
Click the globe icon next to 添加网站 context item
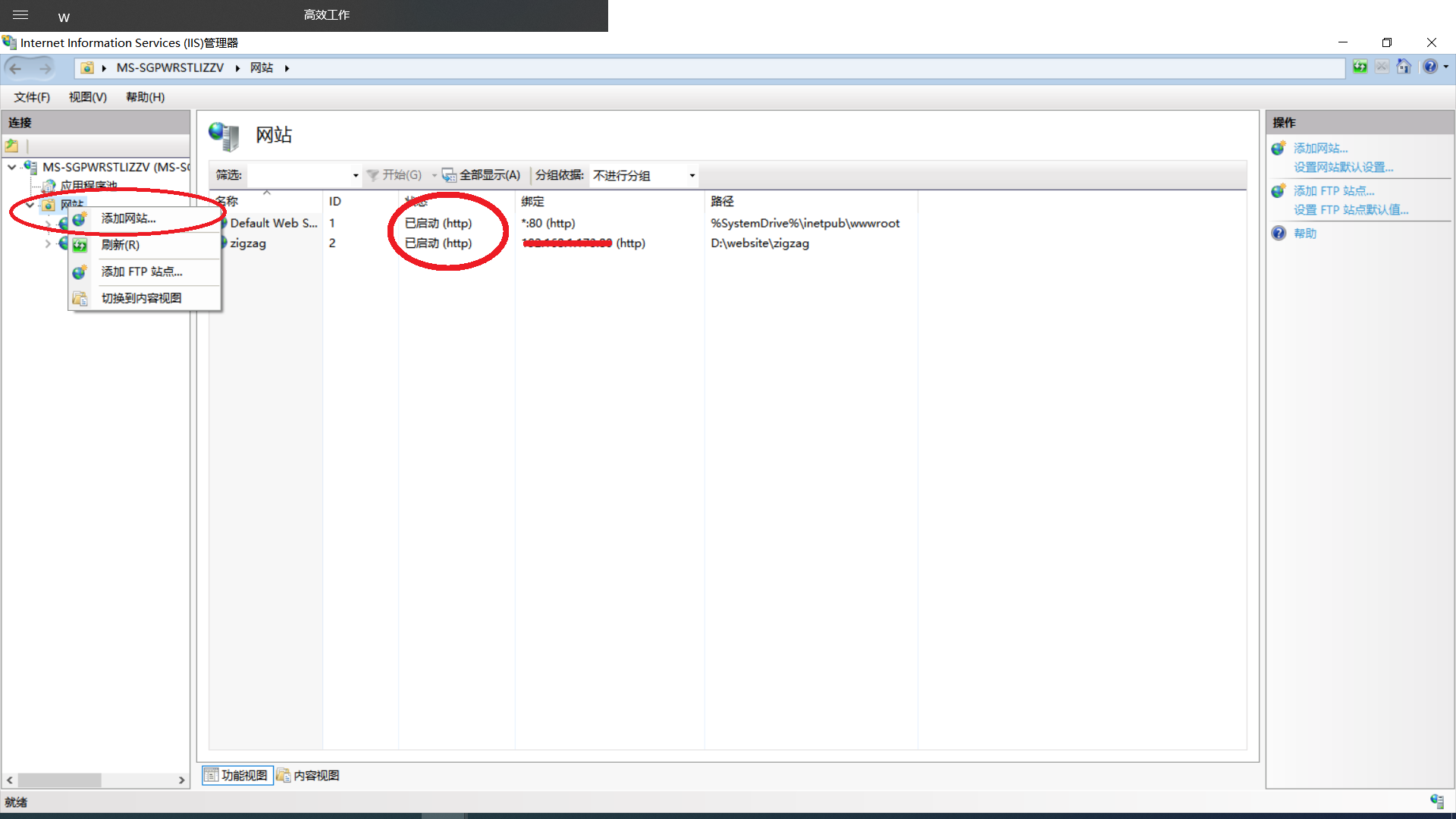click(80, 218)
